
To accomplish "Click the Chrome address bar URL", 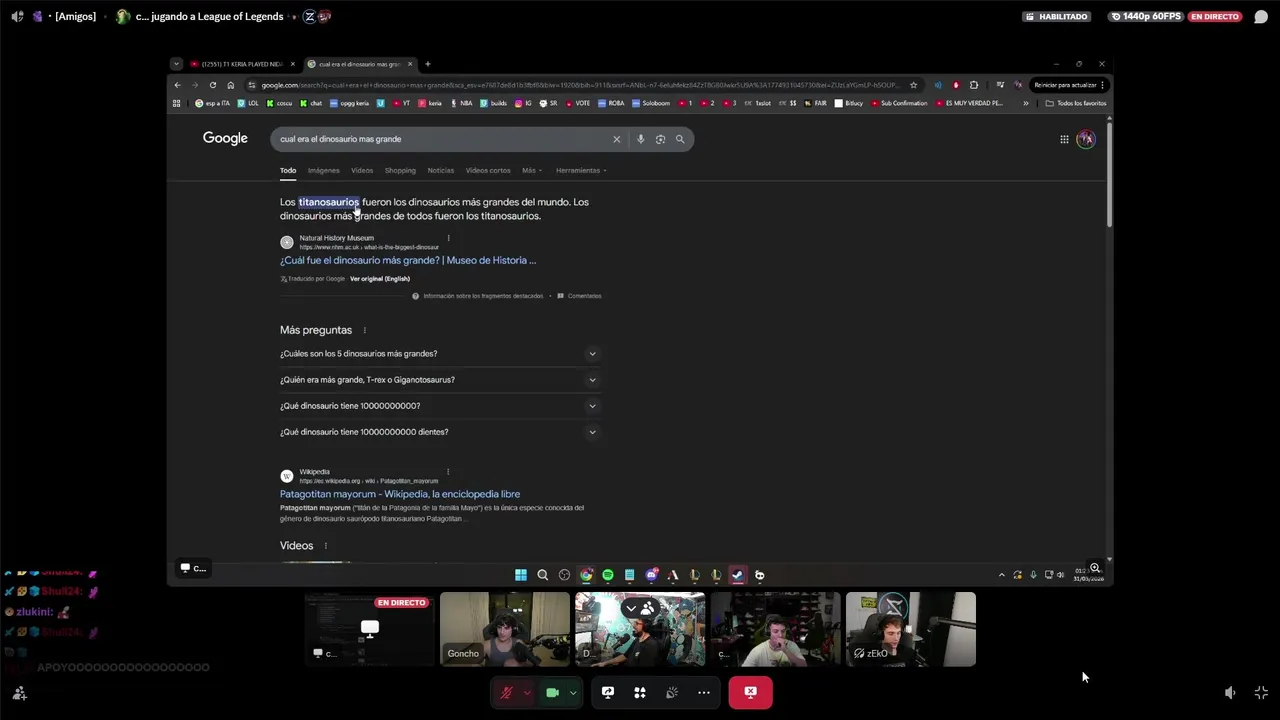I will tap(580, 85).
